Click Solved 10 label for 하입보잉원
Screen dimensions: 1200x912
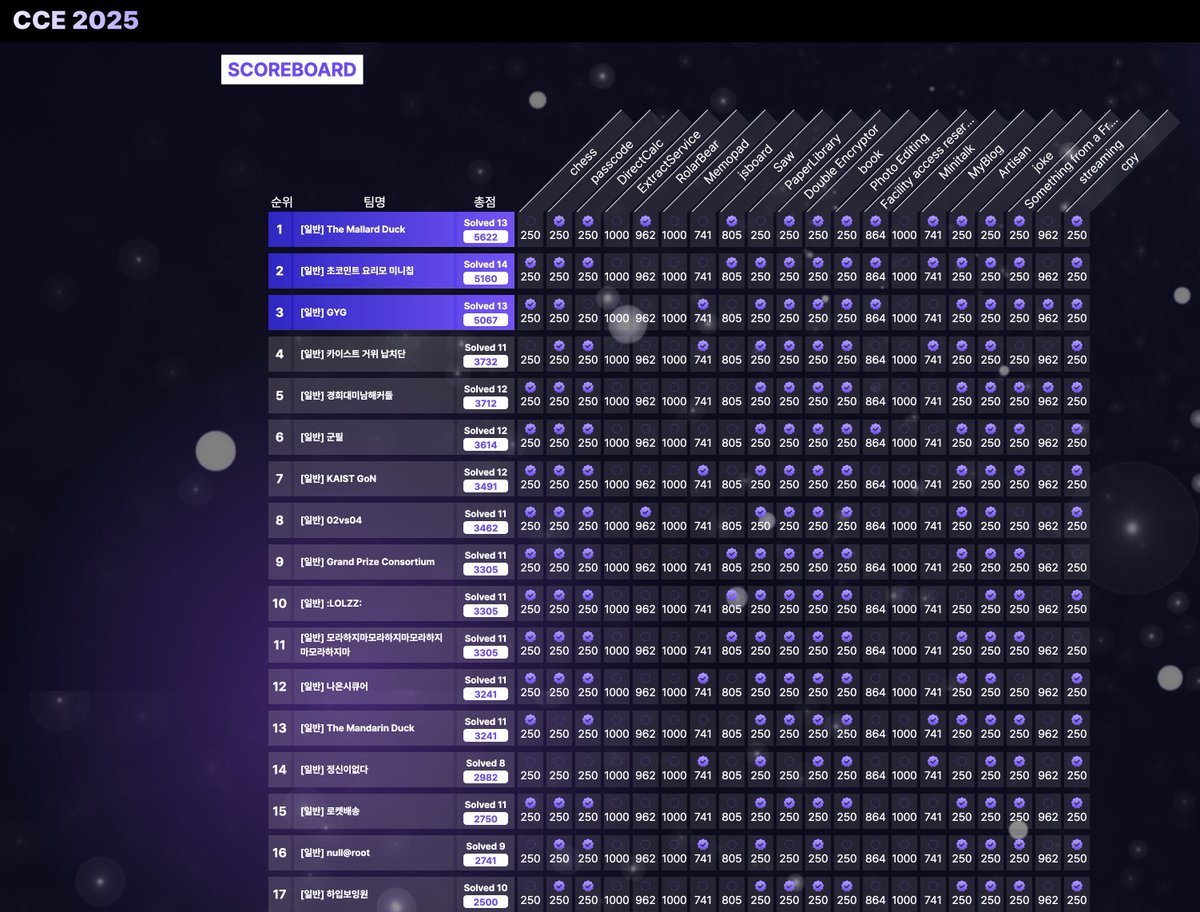tap(486, 888)
